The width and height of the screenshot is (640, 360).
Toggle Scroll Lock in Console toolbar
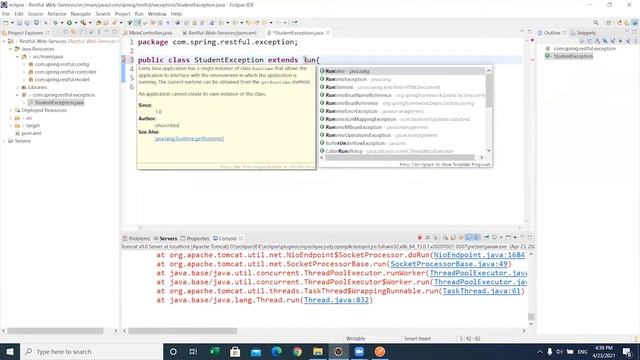pyautogui.click(x=453, y=238)
